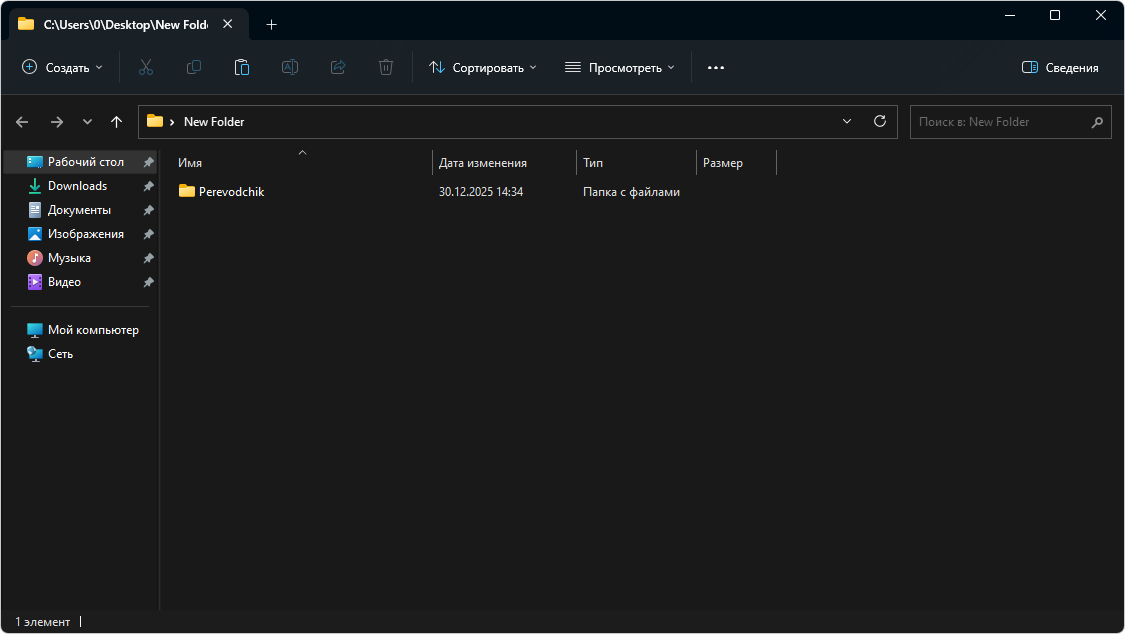Open Мой компьютер in navigation pane
1125x634 pixels.
(x=92, y=330)
